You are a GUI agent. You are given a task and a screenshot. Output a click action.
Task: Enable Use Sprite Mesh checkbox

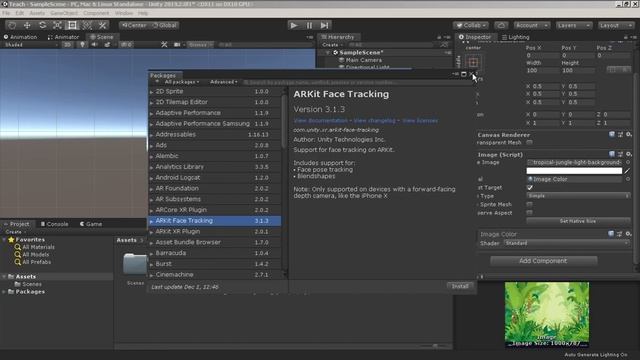529,204
